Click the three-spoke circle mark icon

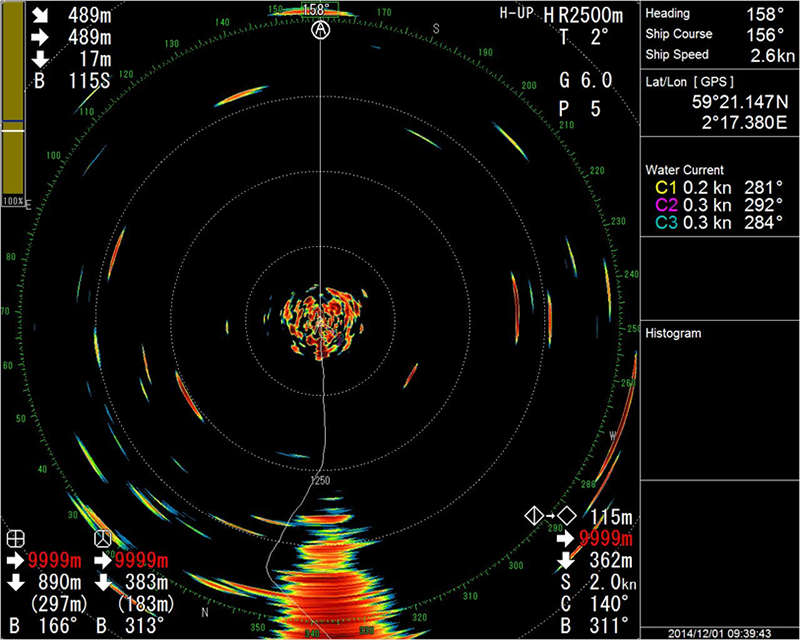(100, 539)
